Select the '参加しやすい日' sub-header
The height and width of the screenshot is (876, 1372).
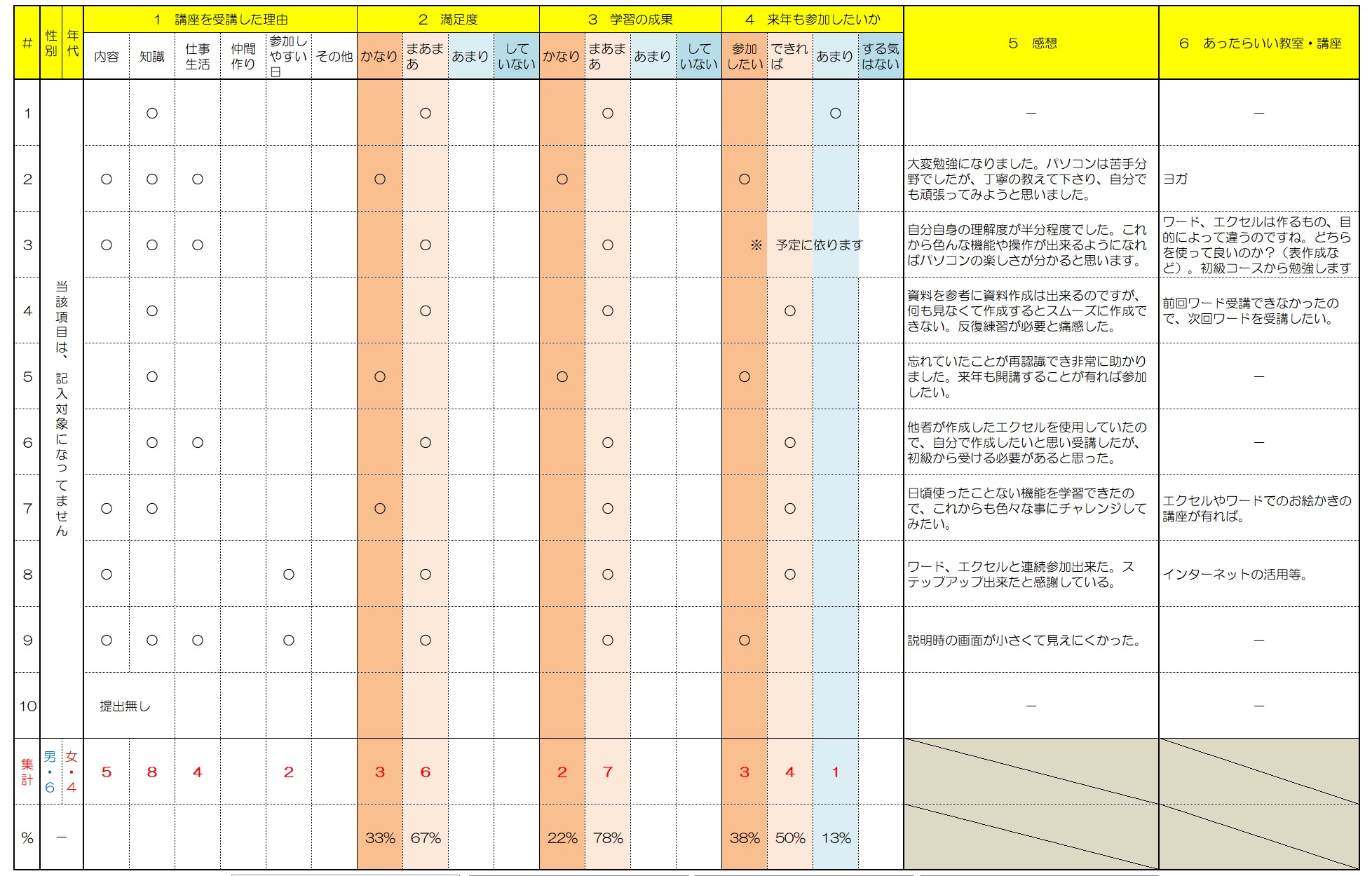pyautogui.click(x=289, y=56)
